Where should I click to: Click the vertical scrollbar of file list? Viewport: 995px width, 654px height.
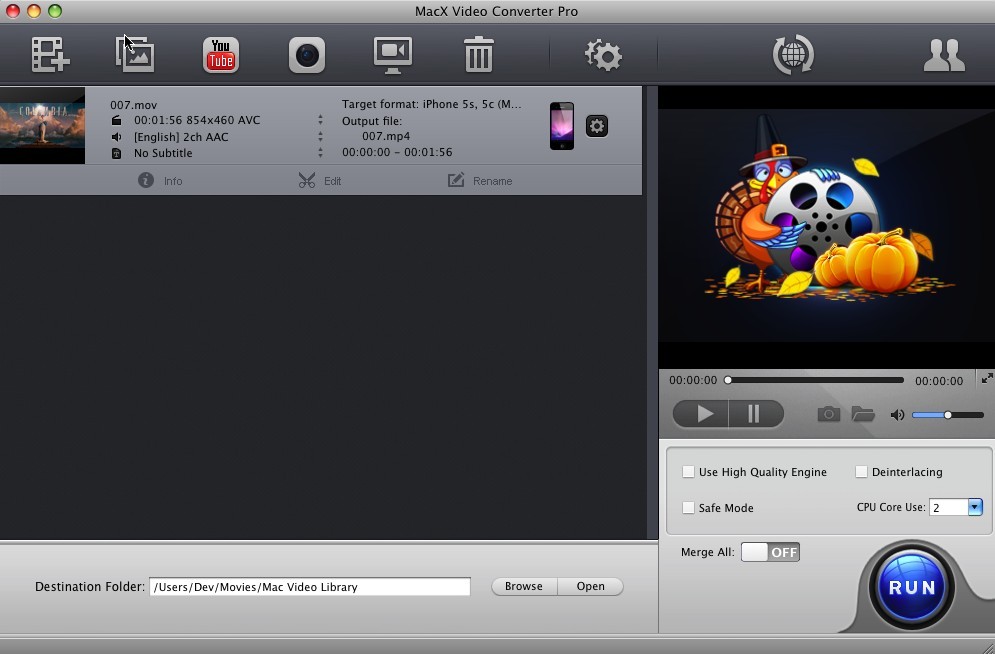pos(652,313)
